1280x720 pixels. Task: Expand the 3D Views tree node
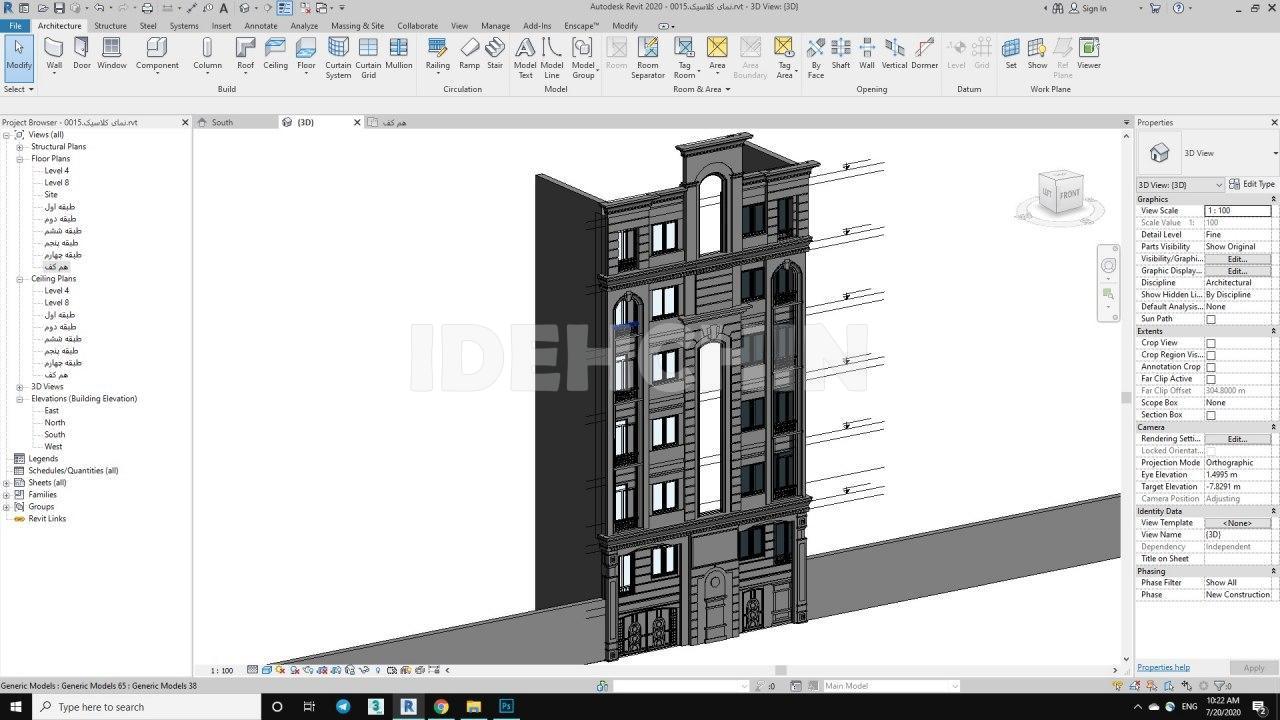pos(19,387)
